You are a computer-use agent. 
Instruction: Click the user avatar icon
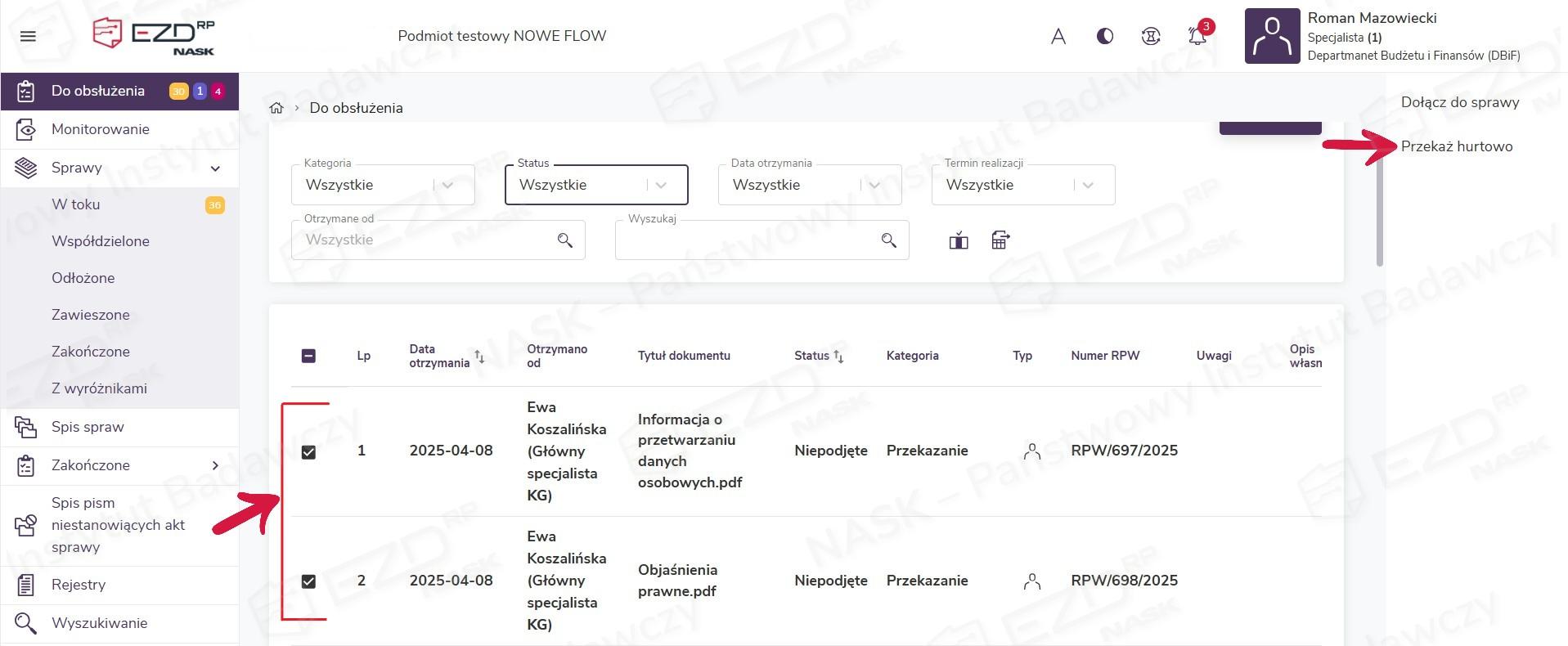tap(1272, 36)
